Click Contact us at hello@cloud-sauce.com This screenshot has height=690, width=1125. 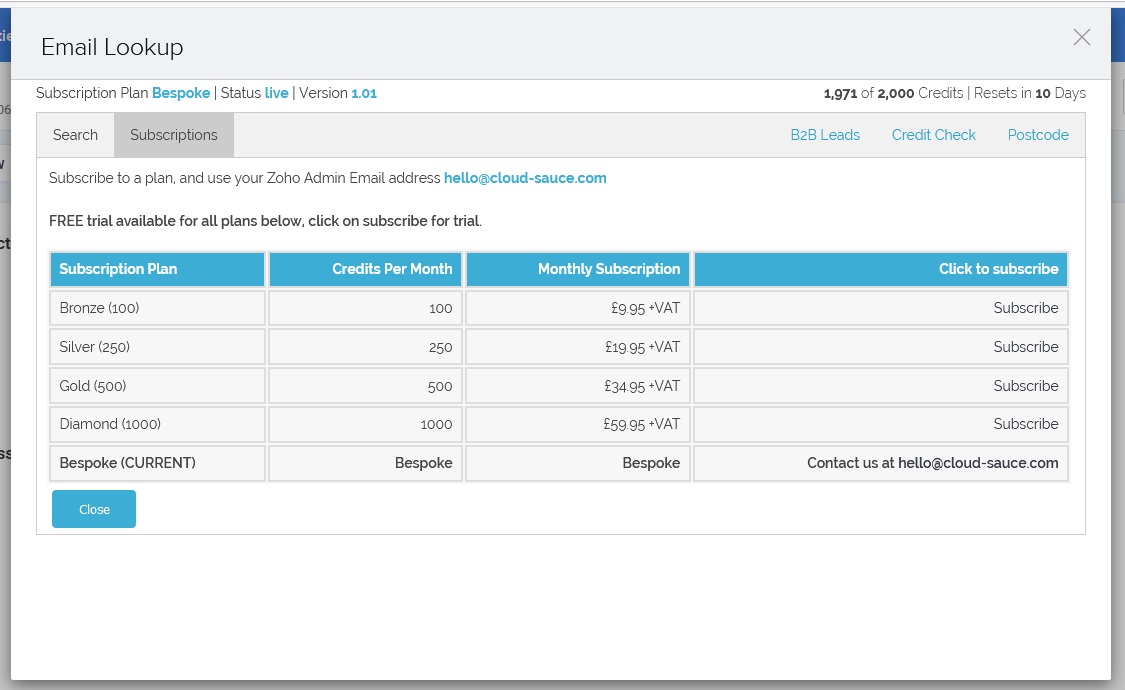(933, 463)
